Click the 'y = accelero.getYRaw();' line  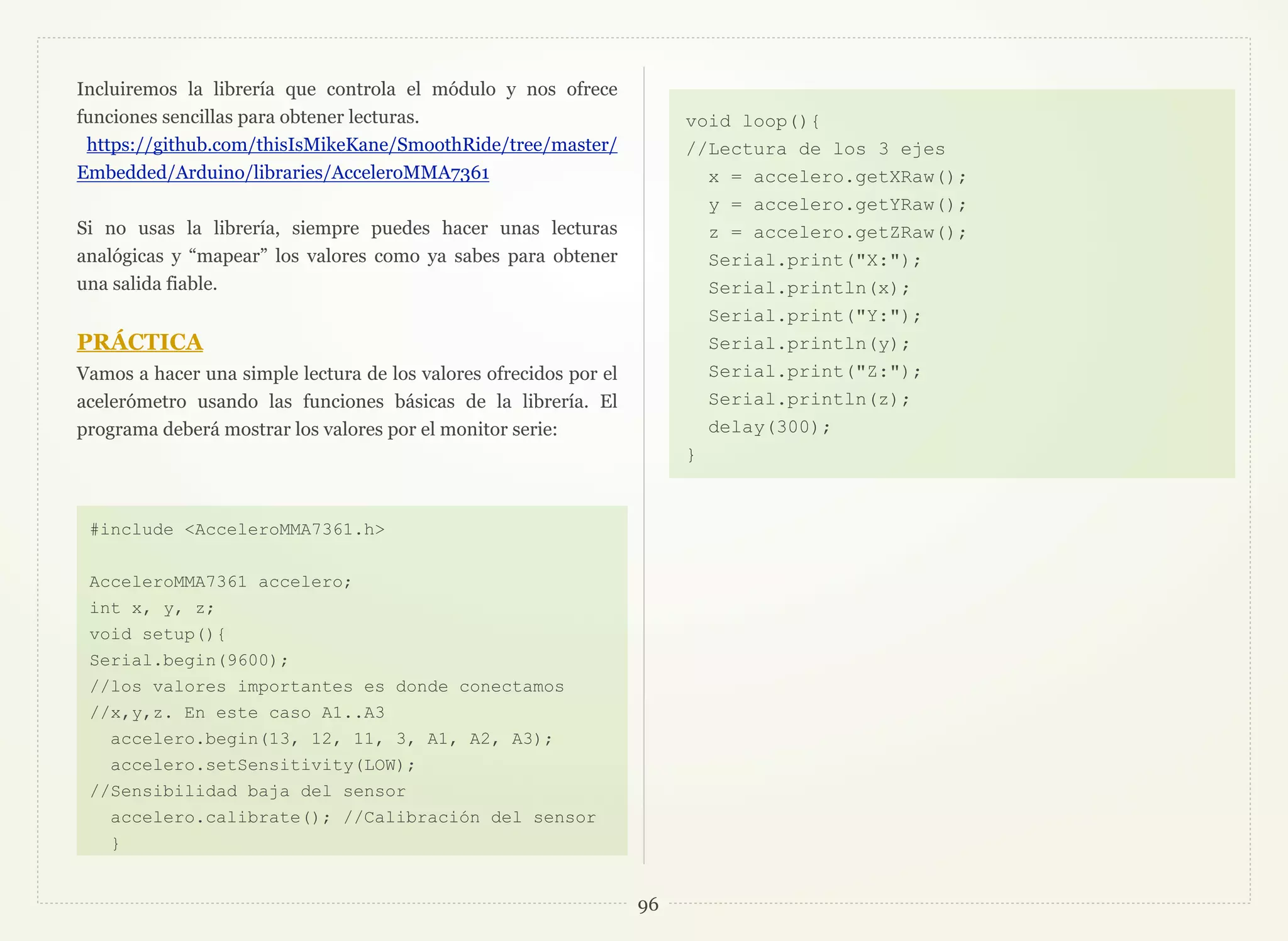pyautogui.click(x=837, y=205)
